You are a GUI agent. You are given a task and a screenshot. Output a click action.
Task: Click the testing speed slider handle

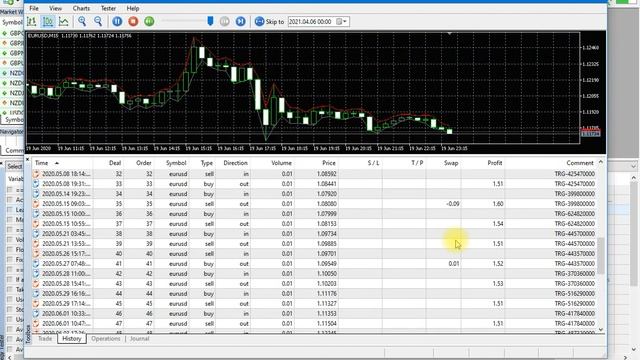[x=210, y=21]
